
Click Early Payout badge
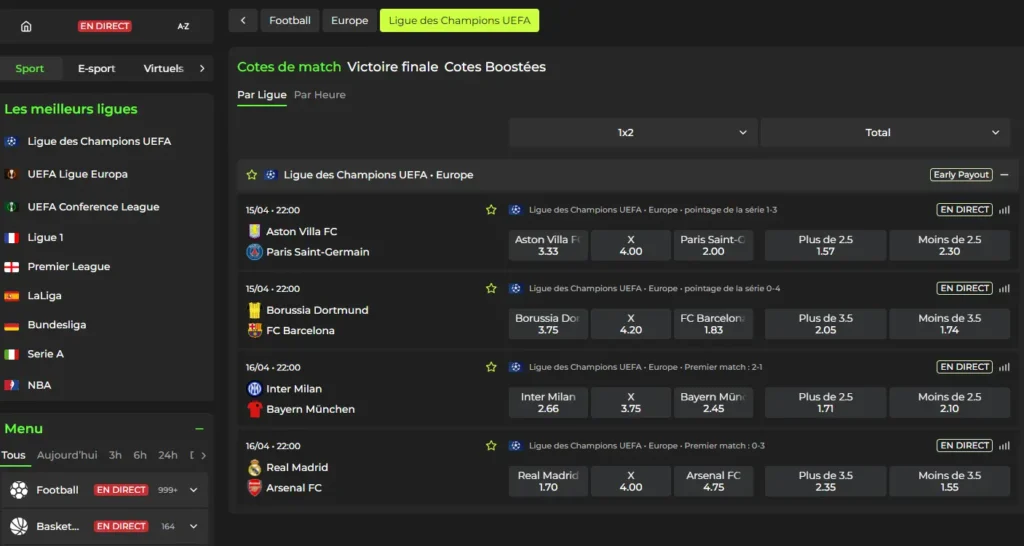961,175
